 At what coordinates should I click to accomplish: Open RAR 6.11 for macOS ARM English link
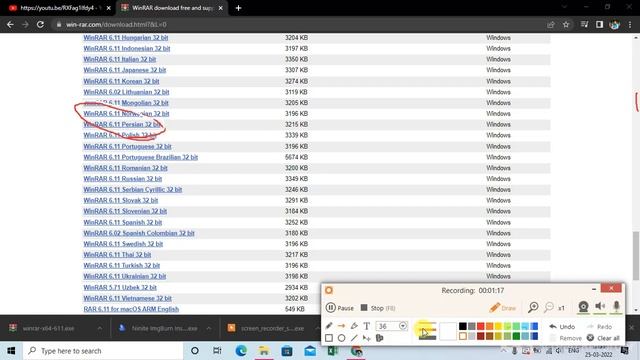[x=131, y=309]
